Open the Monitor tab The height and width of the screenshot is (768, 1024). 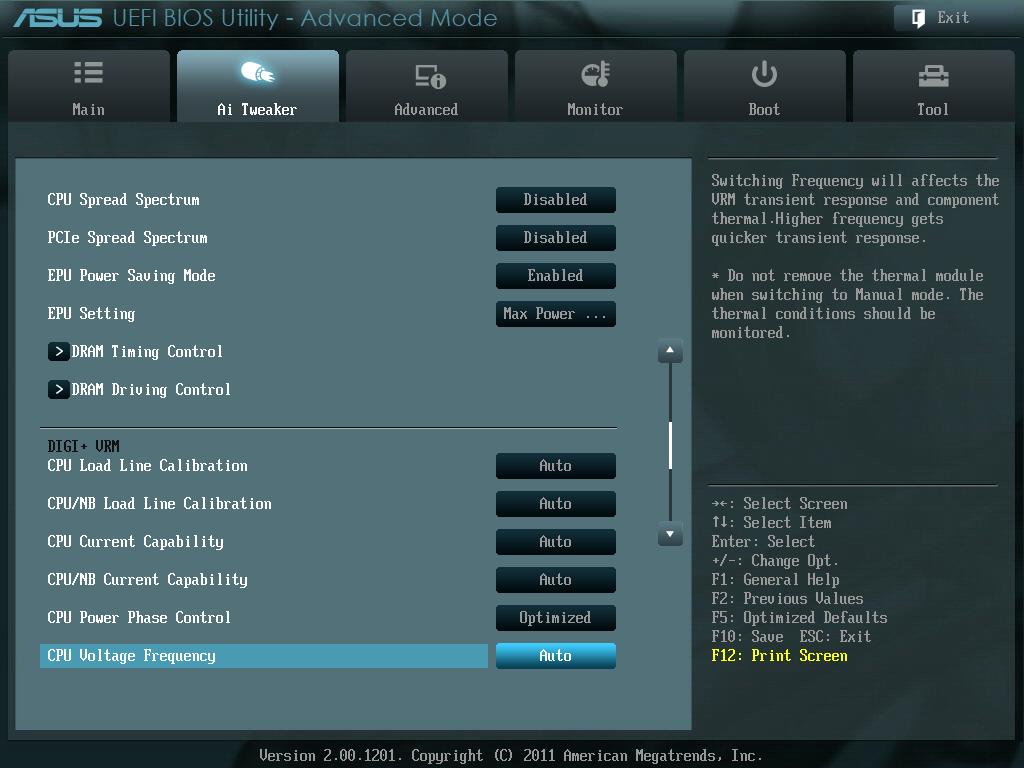[x=596, y=86]
